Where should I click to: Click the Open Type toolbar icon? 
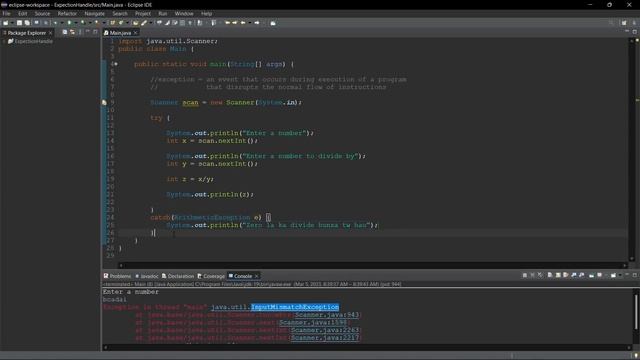coord(135,23)
